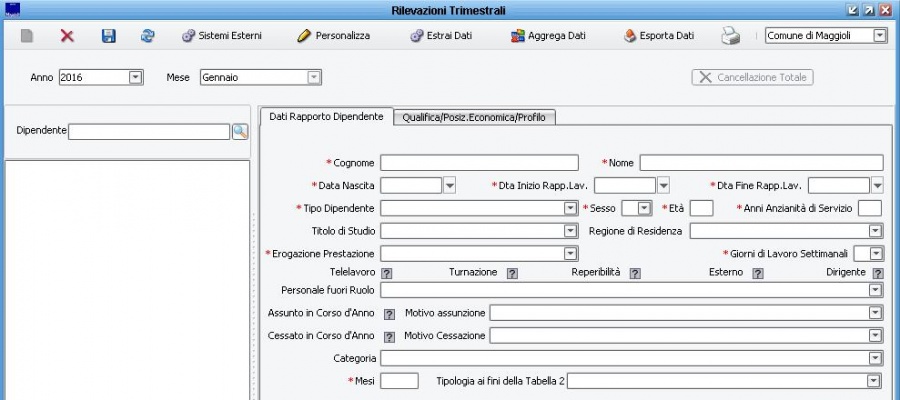Toggle the Reperibilità checkbox

[635, 274]
